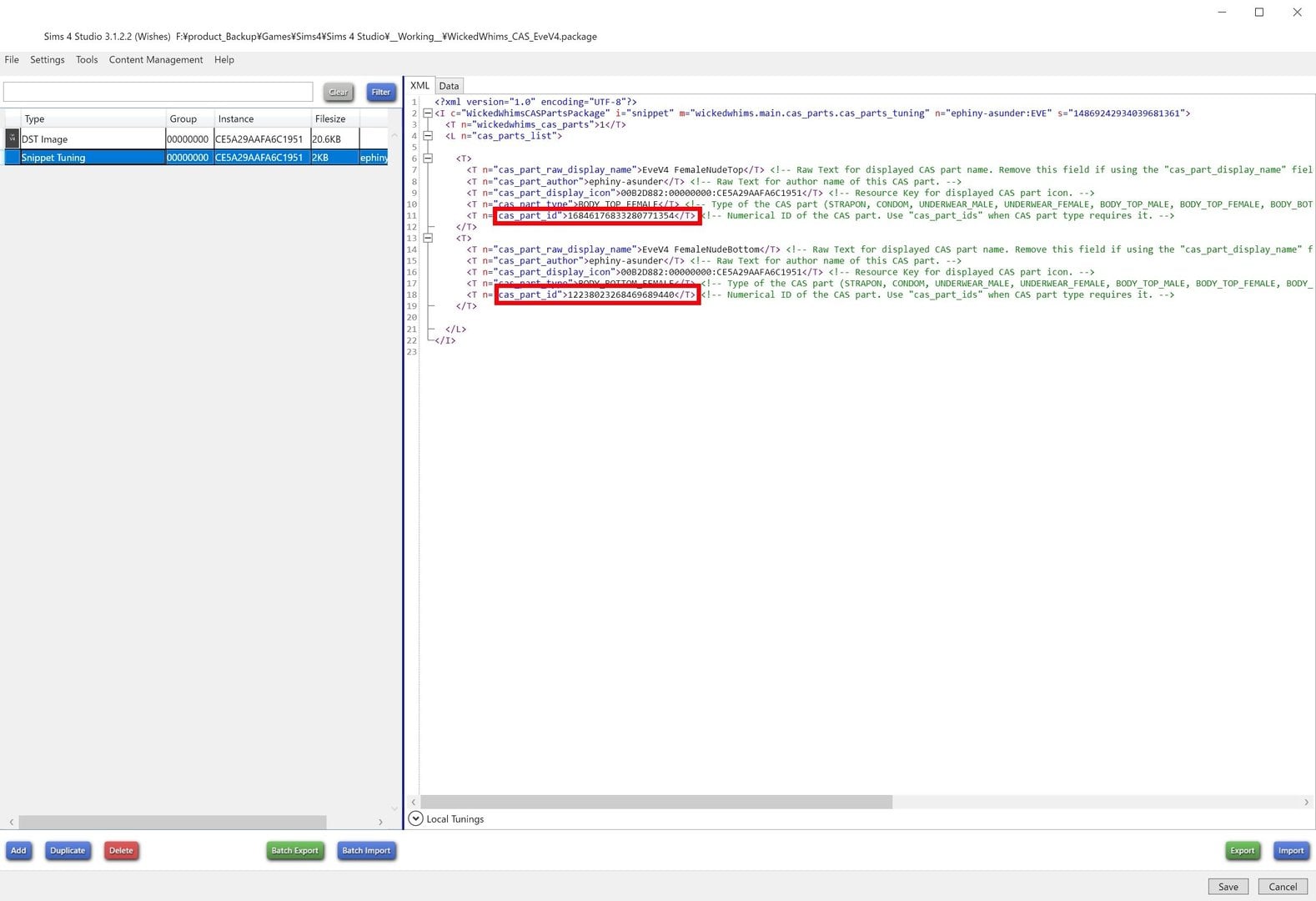The height and width of the screenshot is (901, 1316).
Task: Cancel the changes
Action: (1283, 887)
